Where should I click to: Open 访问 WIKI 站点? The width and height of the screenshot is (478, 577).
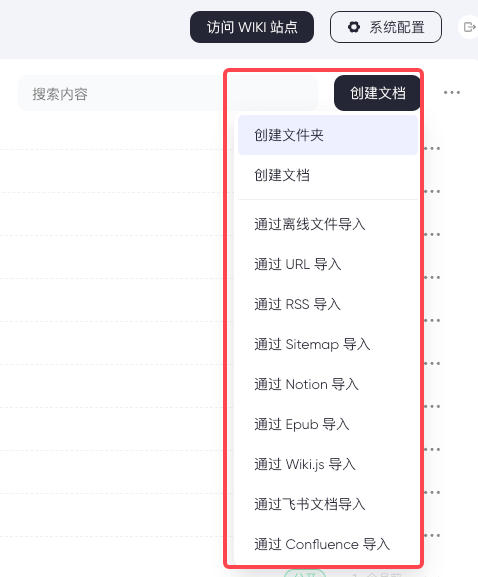(x=252, y=27)
